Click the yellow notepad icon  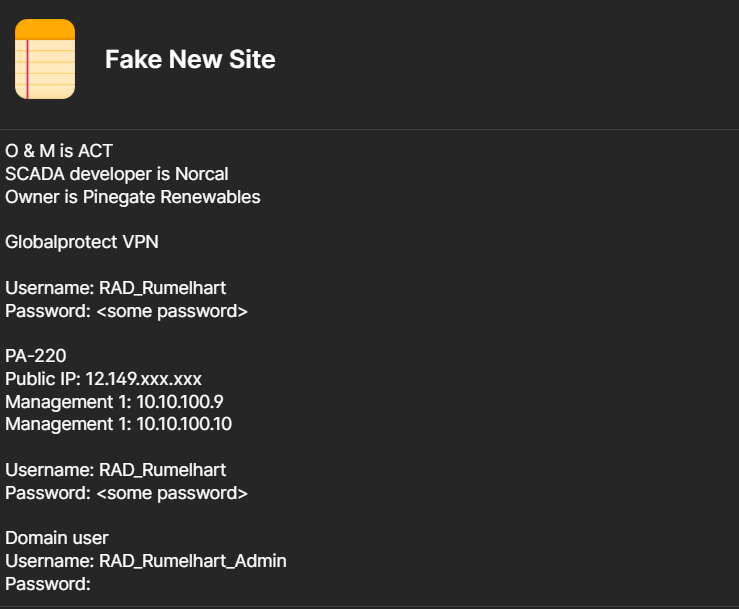point(45,59)
